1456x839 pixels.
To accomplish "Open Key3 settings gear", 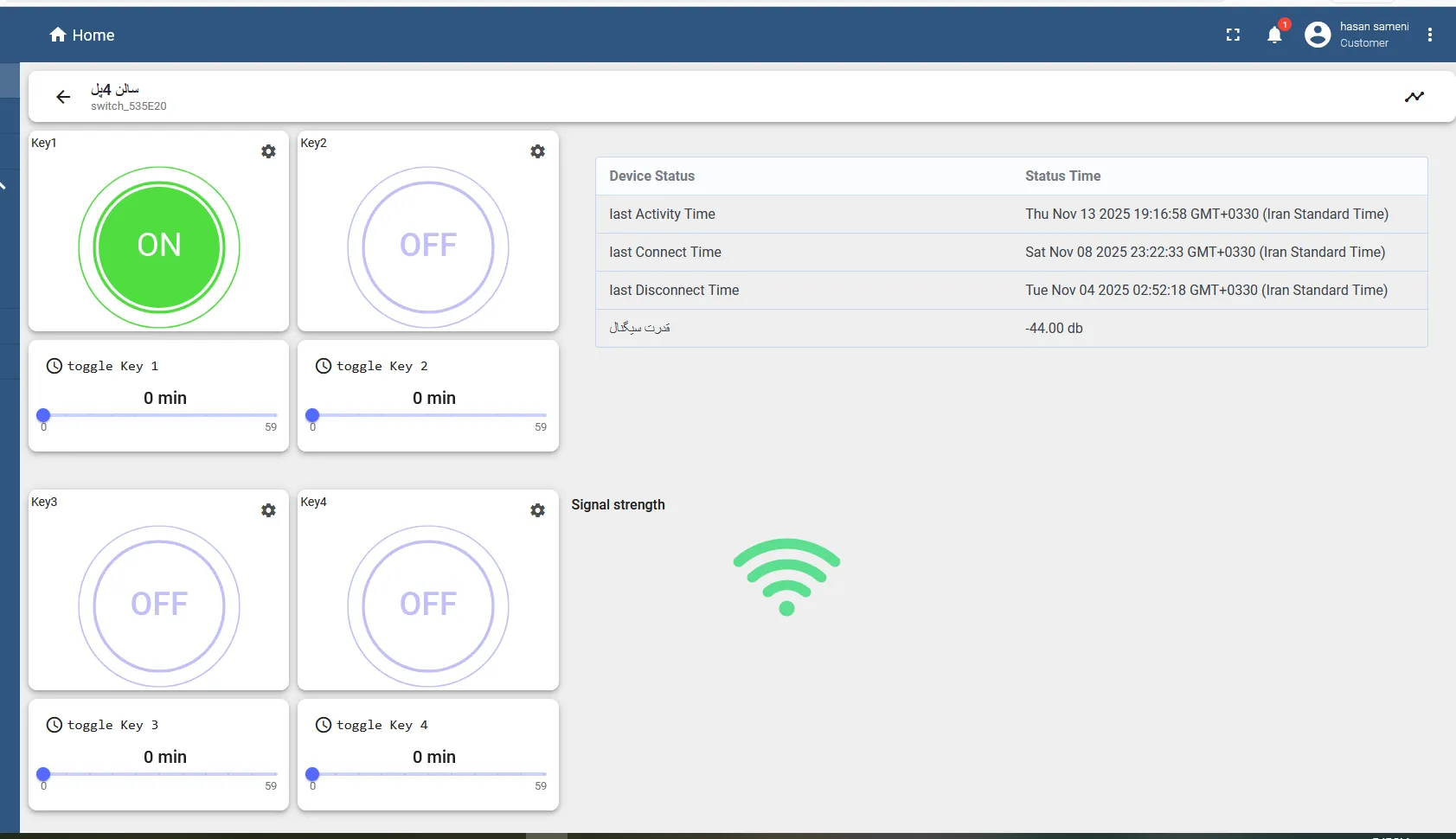I will [268, 510].
